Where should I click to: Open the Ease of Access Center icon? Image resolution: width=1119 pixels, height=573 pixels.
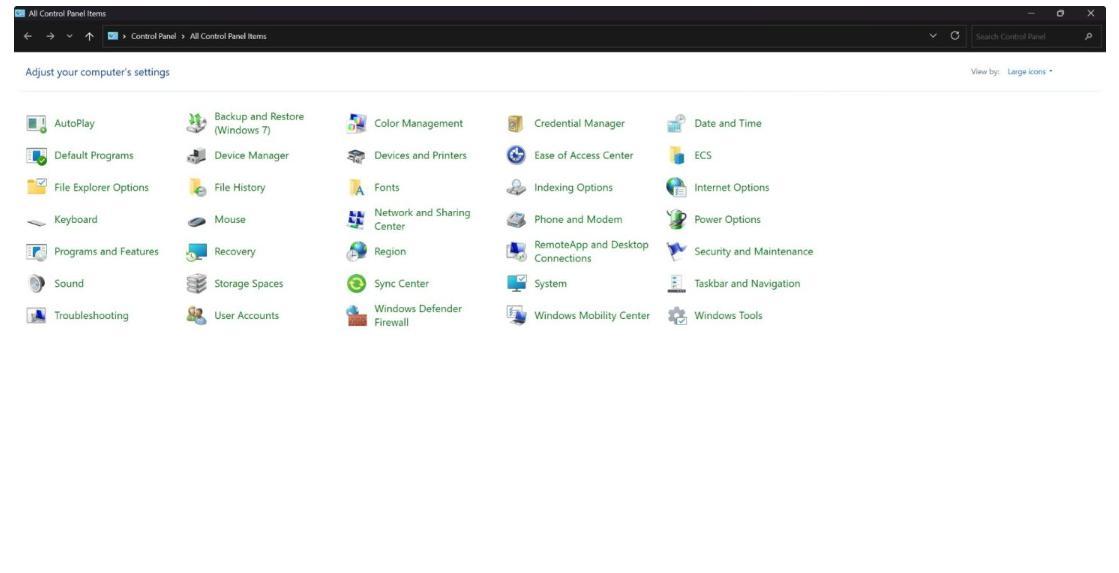pos(516,155)
